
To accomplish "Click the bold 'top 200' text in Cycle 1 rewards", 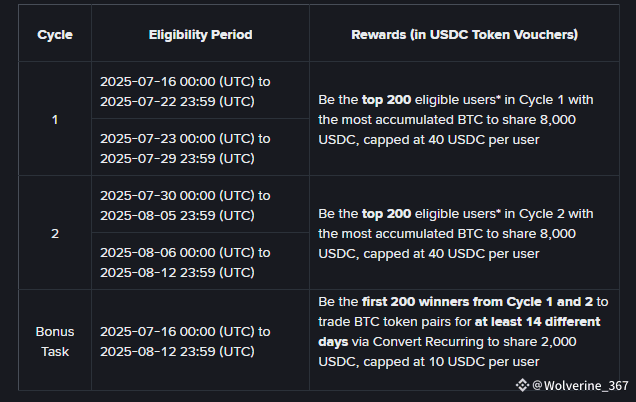I will pyautogui.click(x=387, y=100).
